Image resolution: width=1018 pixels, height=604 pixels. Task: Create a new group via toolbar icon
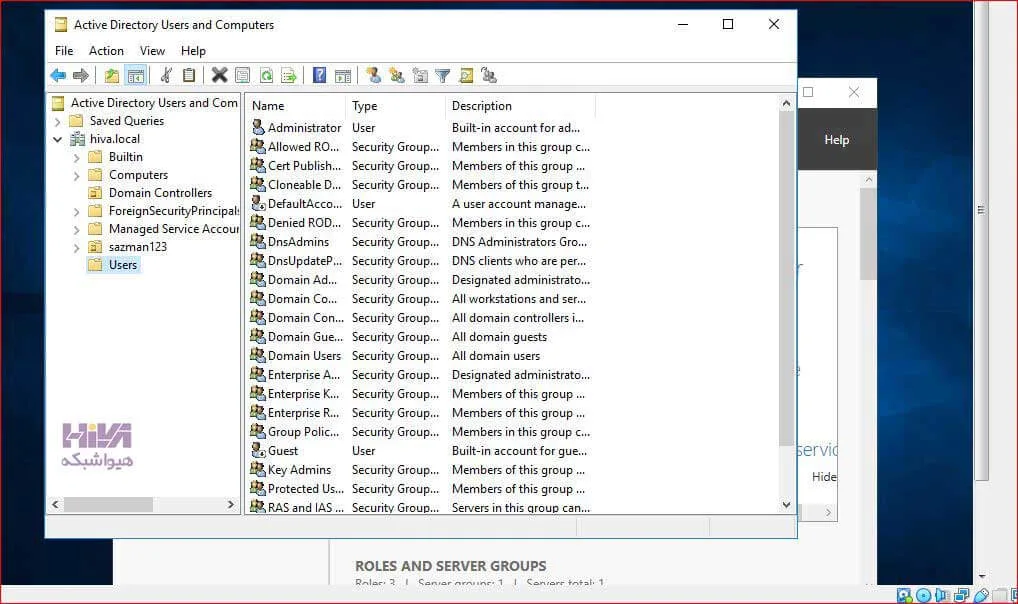point(397,75)
